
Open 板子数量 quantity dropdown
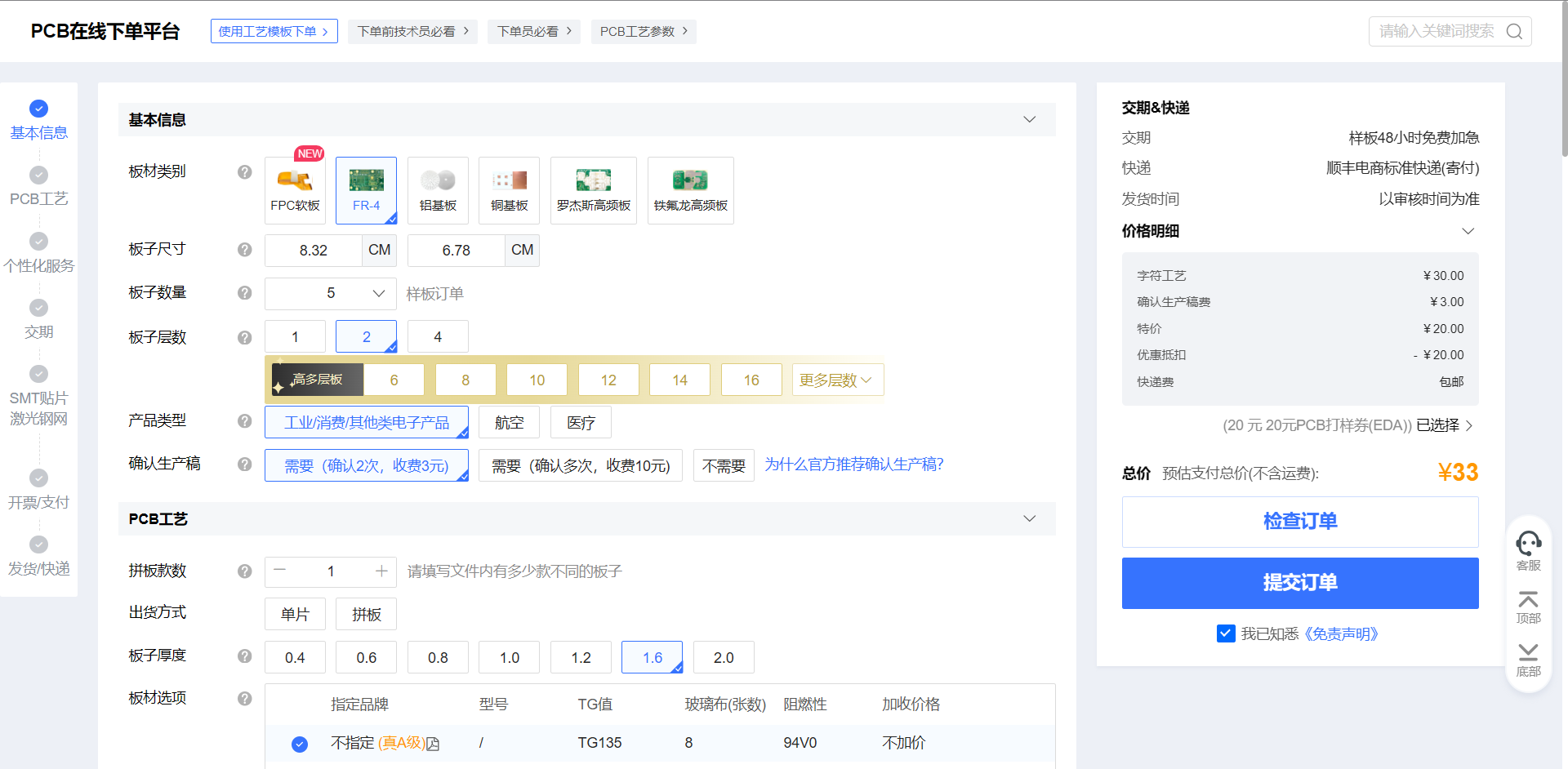331,293
